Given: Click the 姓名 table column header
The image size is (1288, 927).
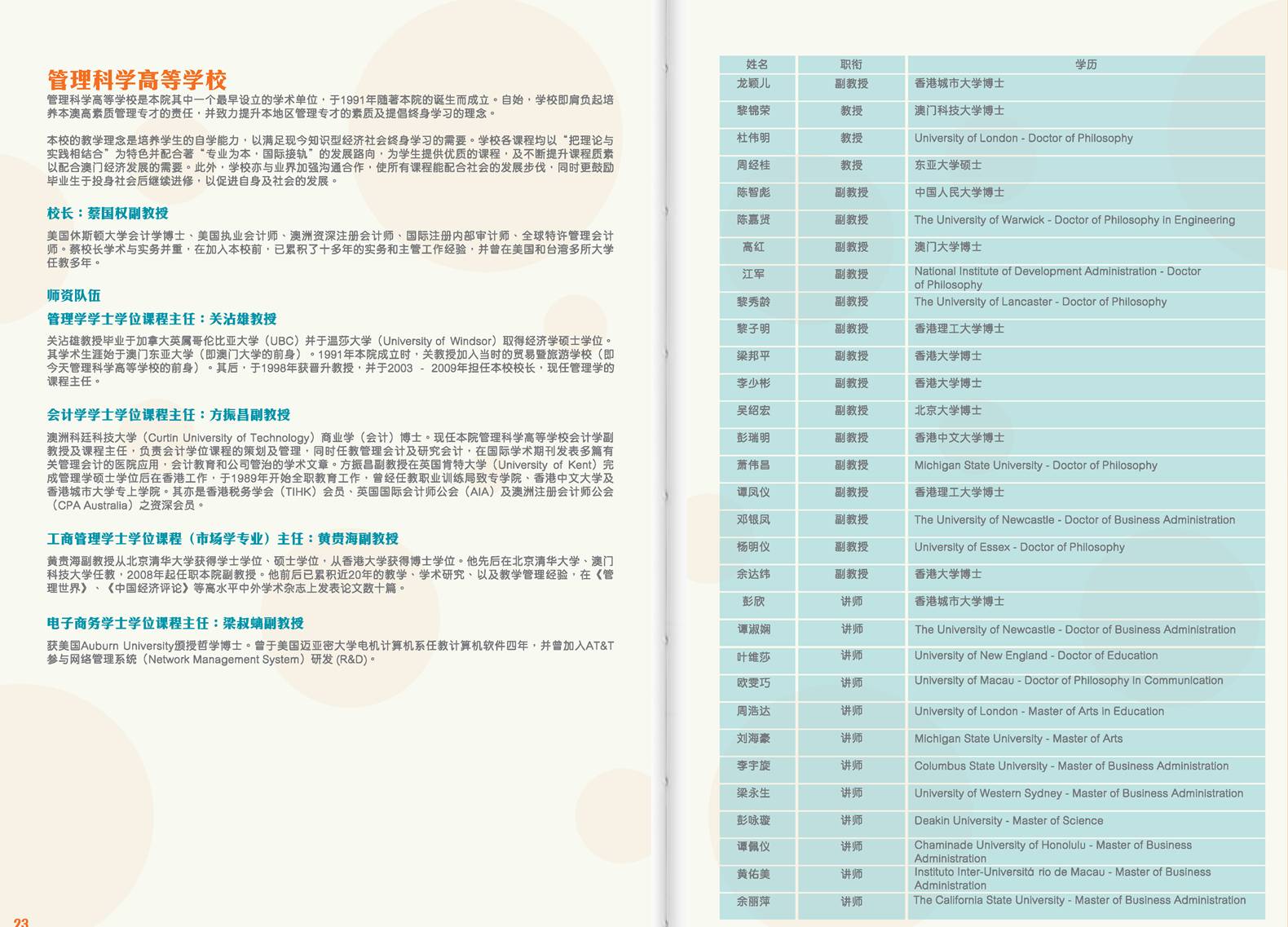Looking at the screenshot, I should click(756, 64).
